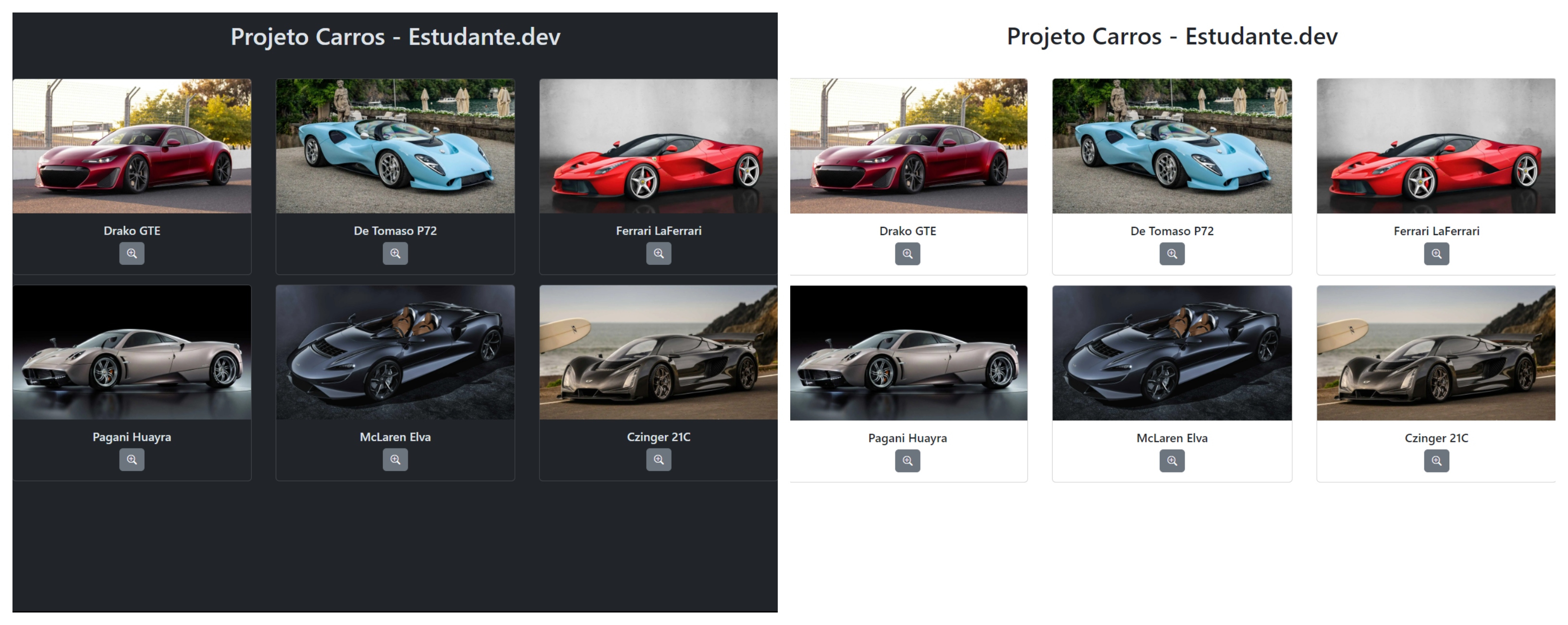
Task: Select the magnifier icon for Pagani Huayra light card
Action: (x=907, y=461)
